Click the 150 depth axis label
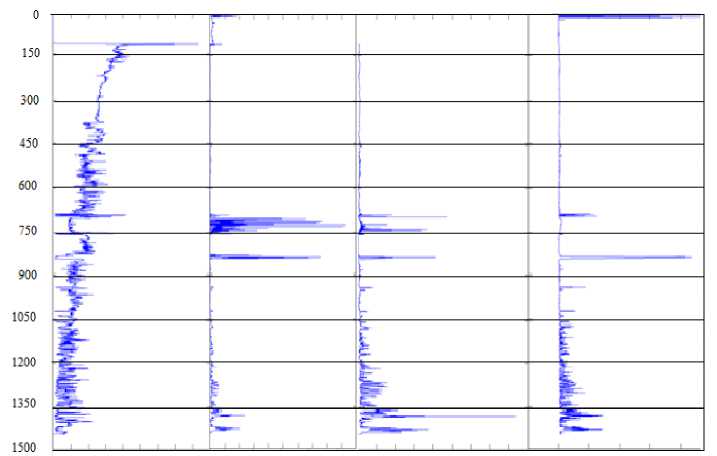The image size is (717, 456). [31, 53]
